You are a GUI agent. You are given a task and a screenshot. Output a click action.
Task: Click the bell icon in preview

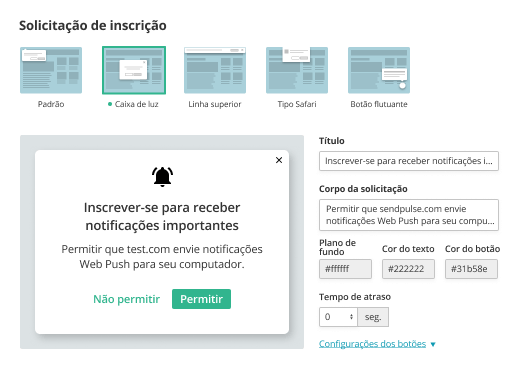tap(162, 177)
